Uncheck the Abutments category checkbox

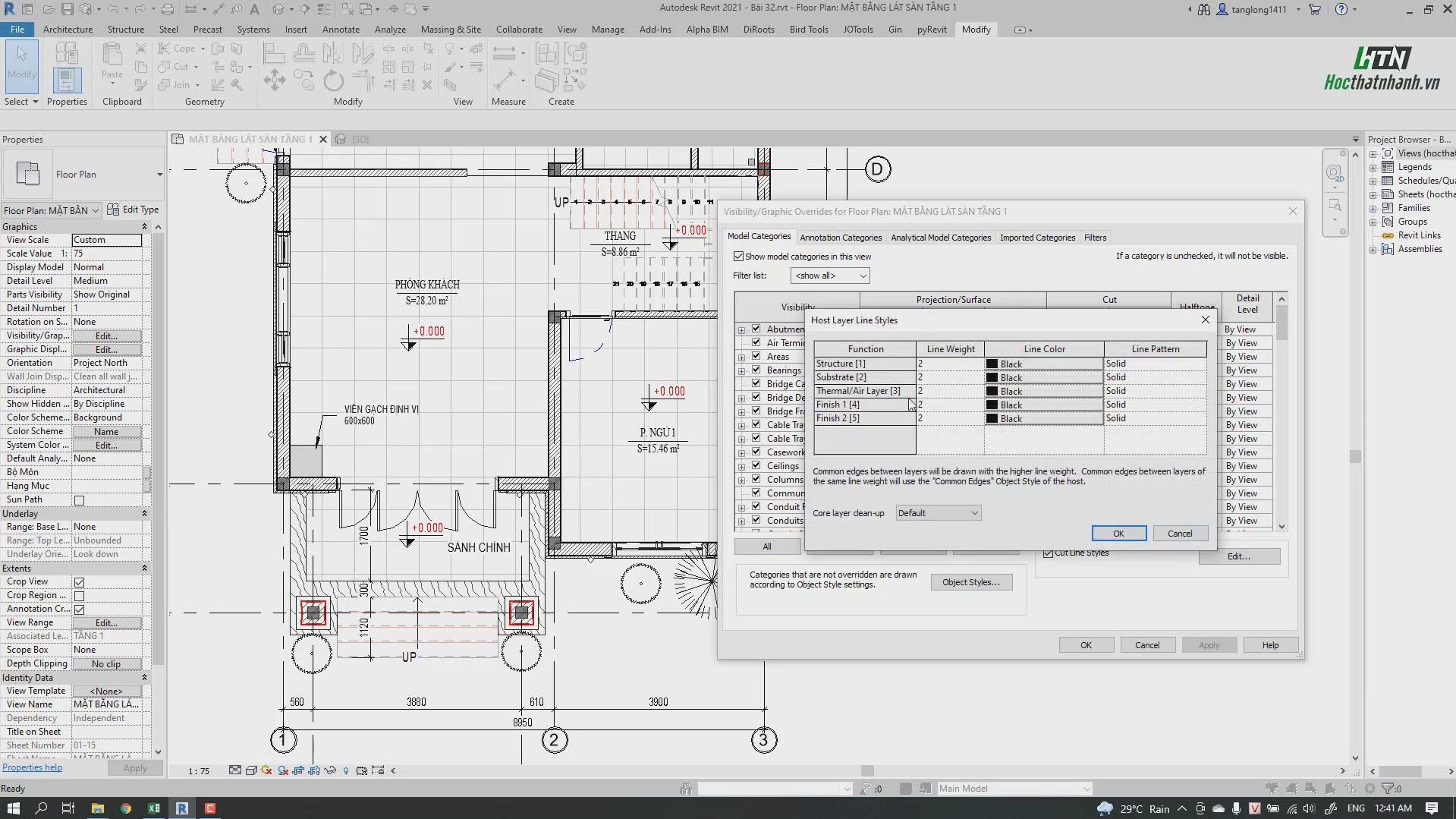[x=756, y=329]
